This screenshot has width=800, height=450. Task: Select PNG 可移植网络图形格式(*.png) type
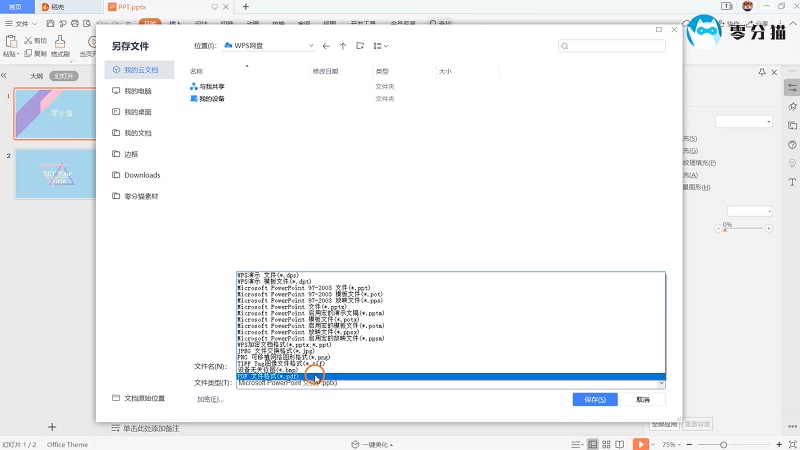(x=451, y=358)
